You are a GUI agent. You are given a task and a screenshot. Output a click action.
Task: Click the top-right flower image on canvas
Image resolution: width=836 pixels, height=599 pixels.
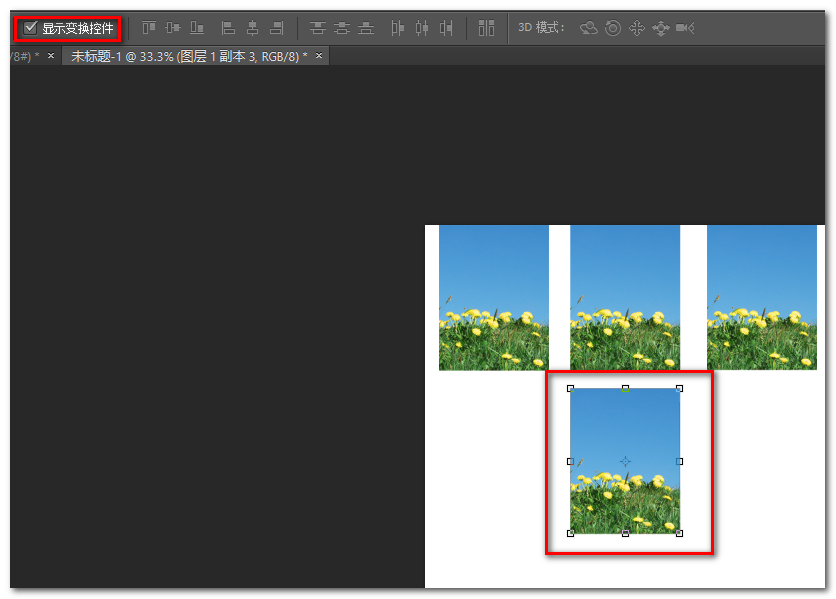click(x=762, y=298)
